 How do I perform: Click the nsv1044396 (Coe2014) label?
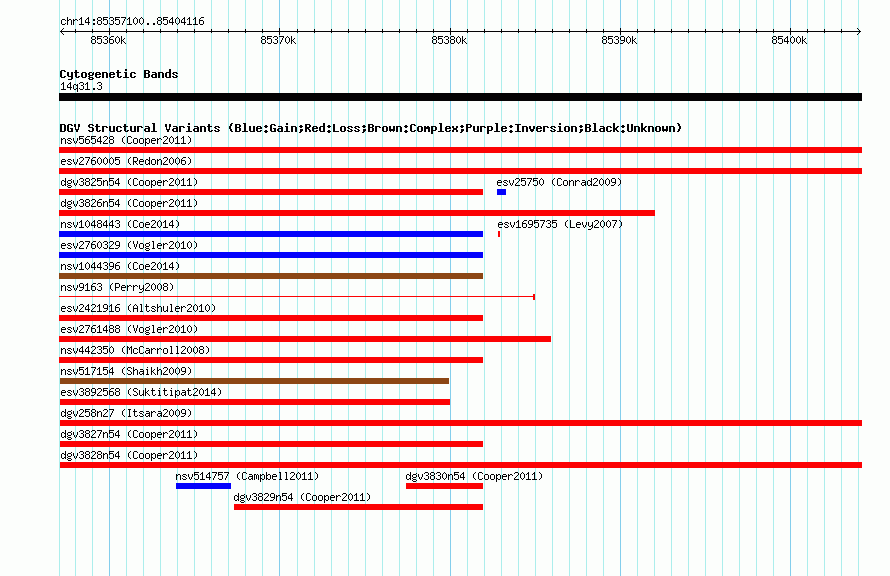coord(120,266)
